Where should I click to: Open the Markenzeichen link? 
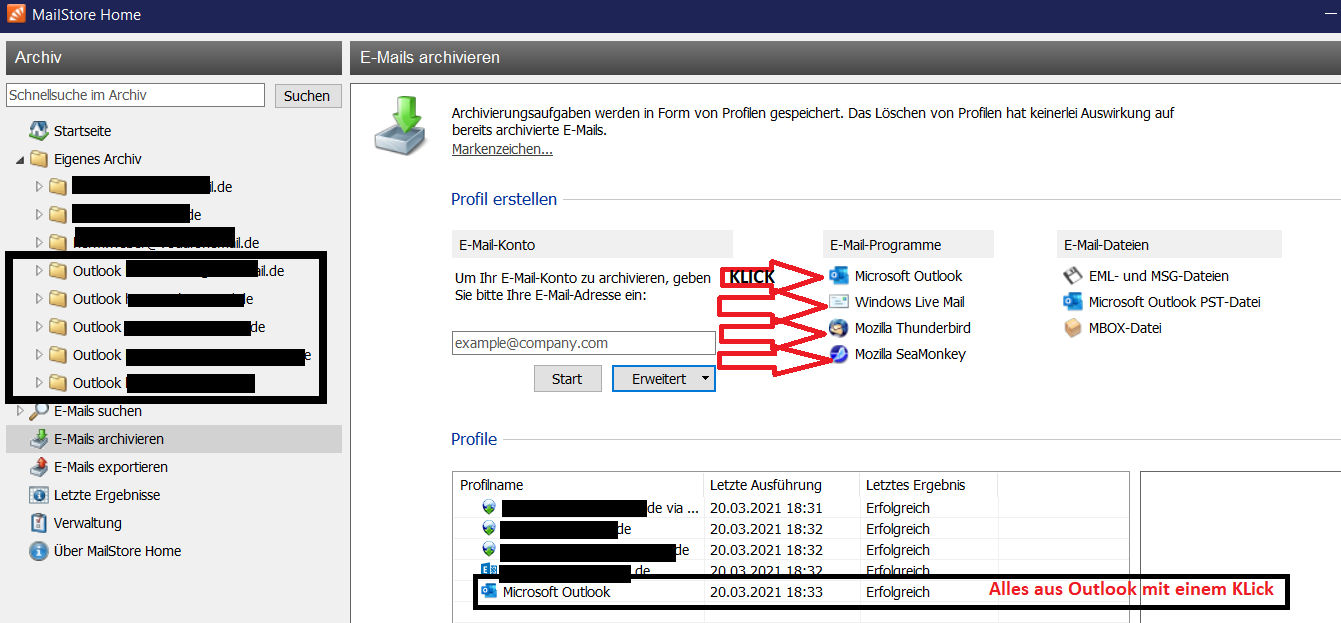pos(502,149)
